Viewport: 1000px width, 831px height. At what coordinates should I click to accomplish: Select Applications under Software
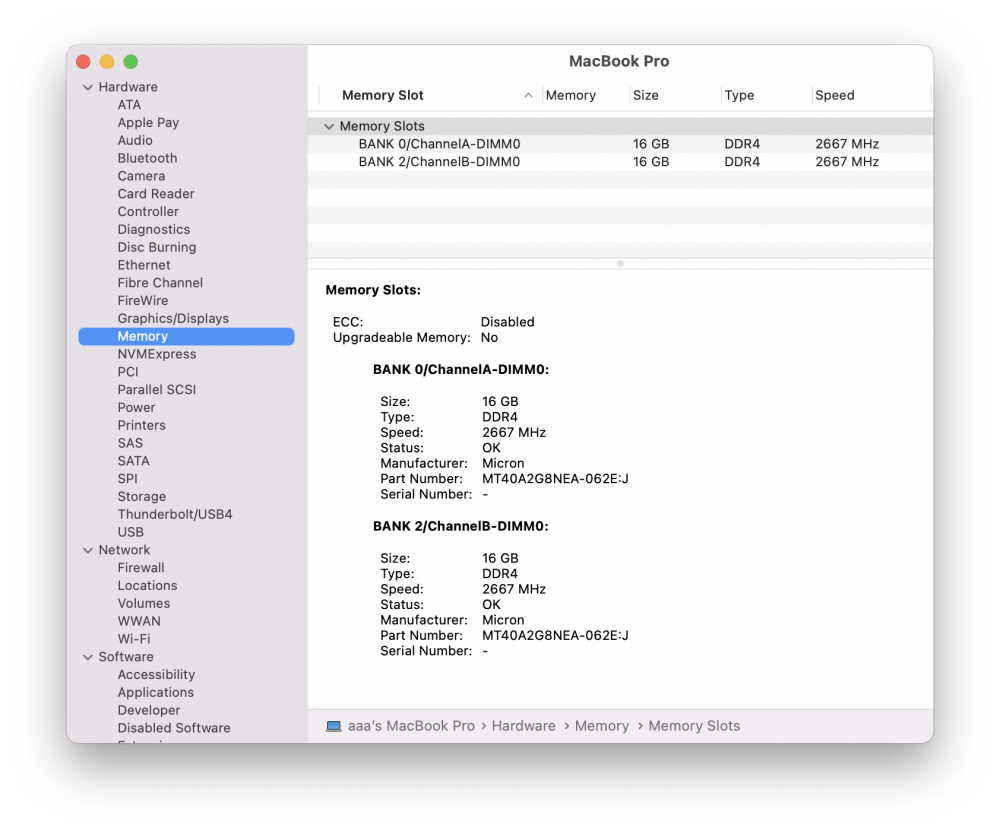[156, 693]
